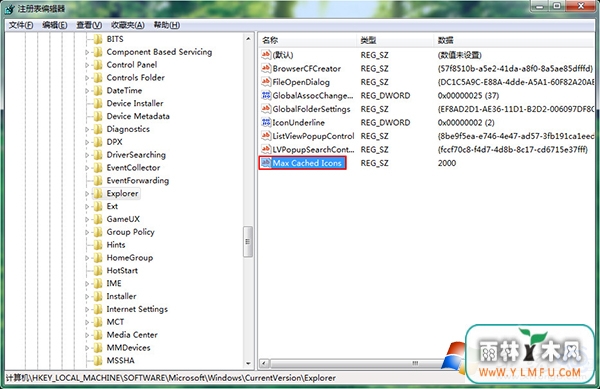The height and width of the screenshot is (389, 600).
Task: Click the tree pane vertical scrollbar thumb
Action: (248, 241)
